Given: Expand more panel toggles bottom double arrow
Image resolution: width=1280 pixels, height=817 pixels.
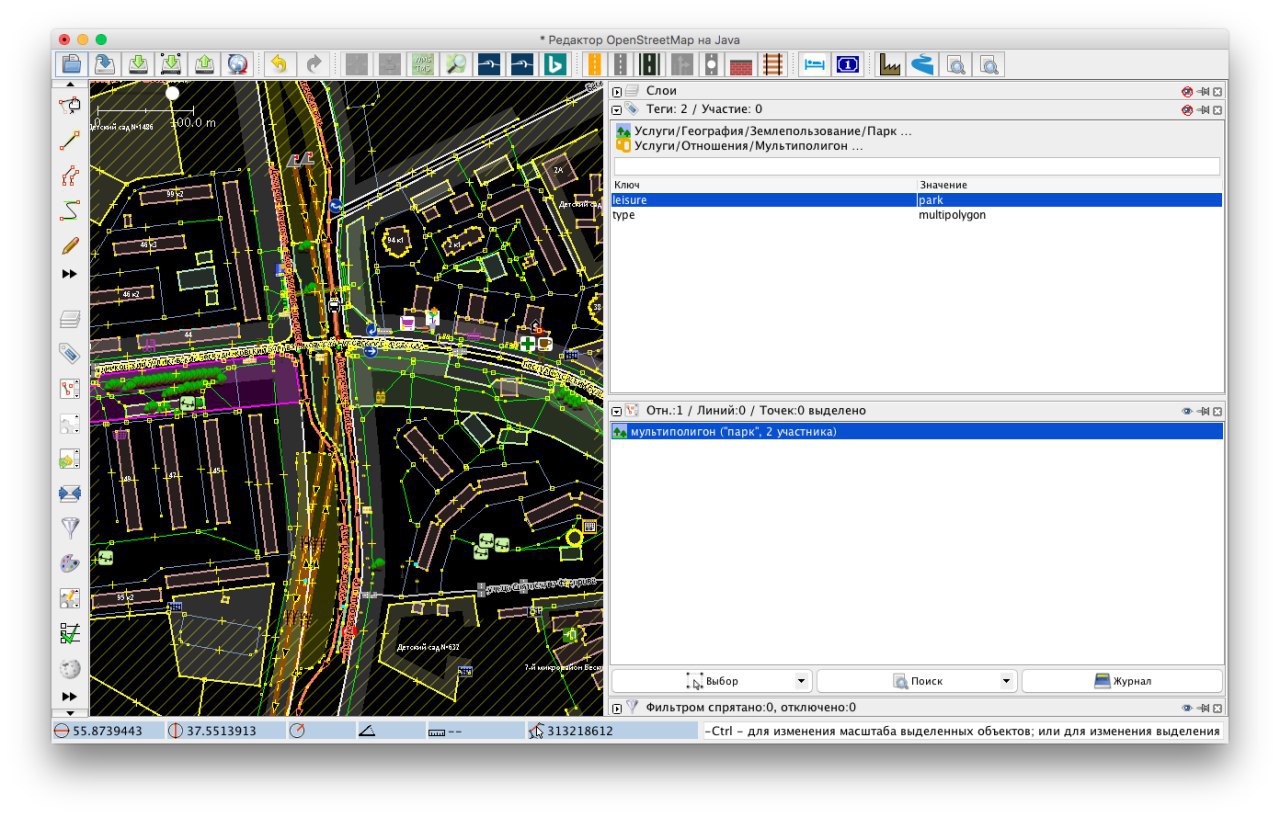Looking at the screenshot, I should [x=70, y=696].
